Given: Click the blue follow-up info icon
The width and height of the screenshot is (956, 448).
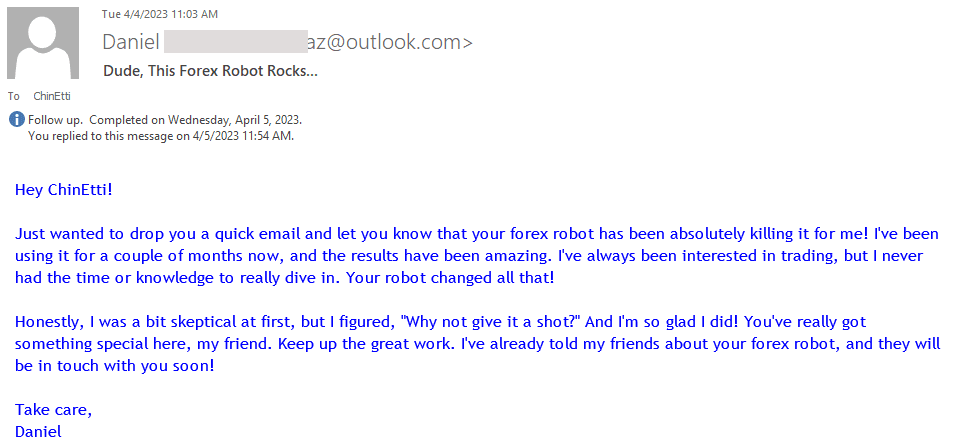Looking at the screenshot, I should tap(16, 120).
